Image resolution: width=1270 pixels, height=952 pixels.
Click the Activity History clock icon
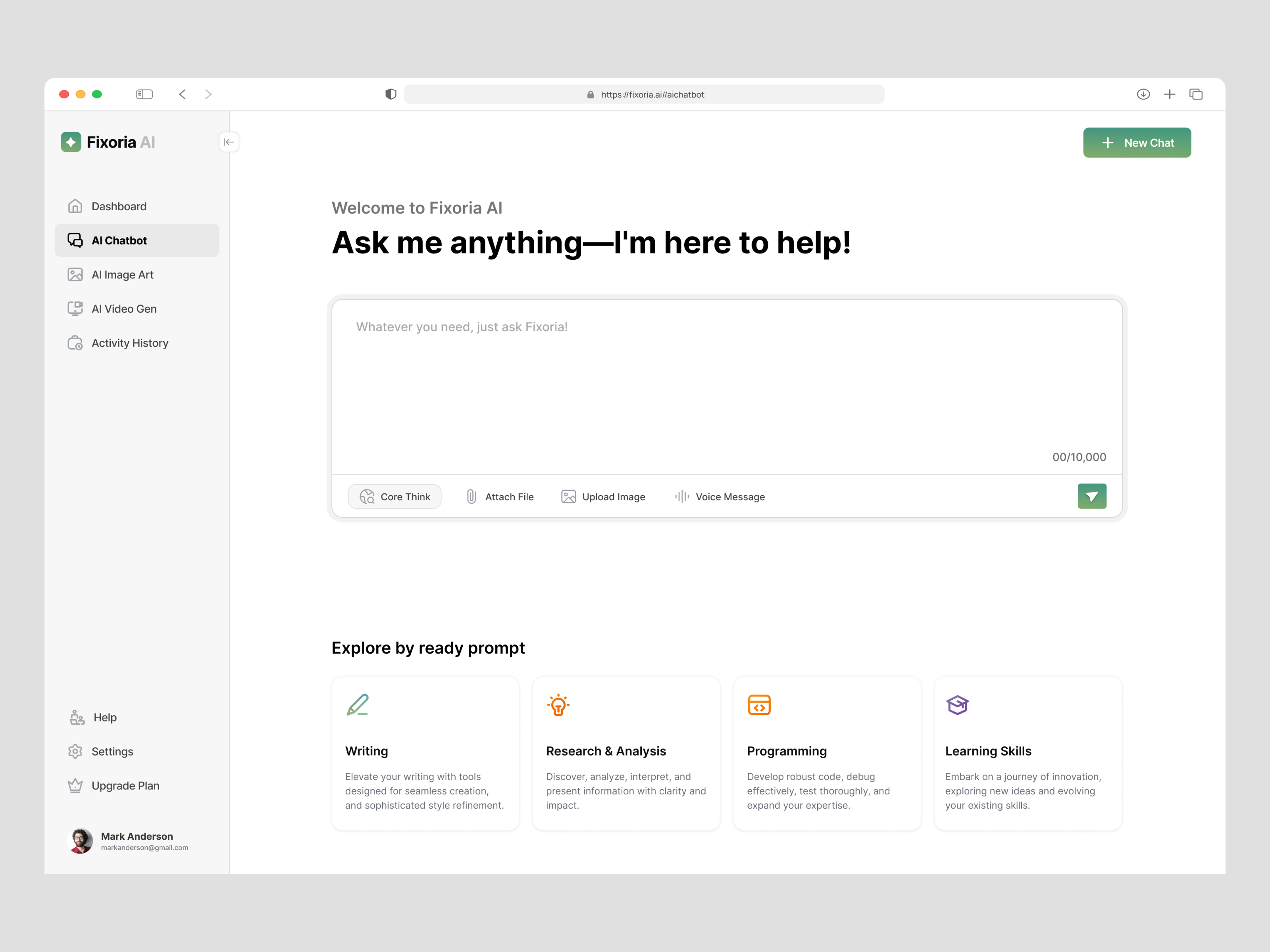coord(75,343)
